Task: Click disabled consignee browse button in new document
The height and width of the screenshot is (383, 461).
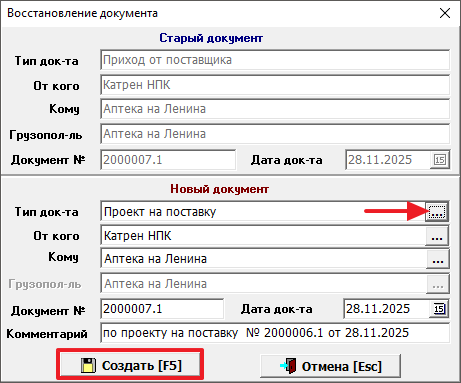Action: click(438, 284)
